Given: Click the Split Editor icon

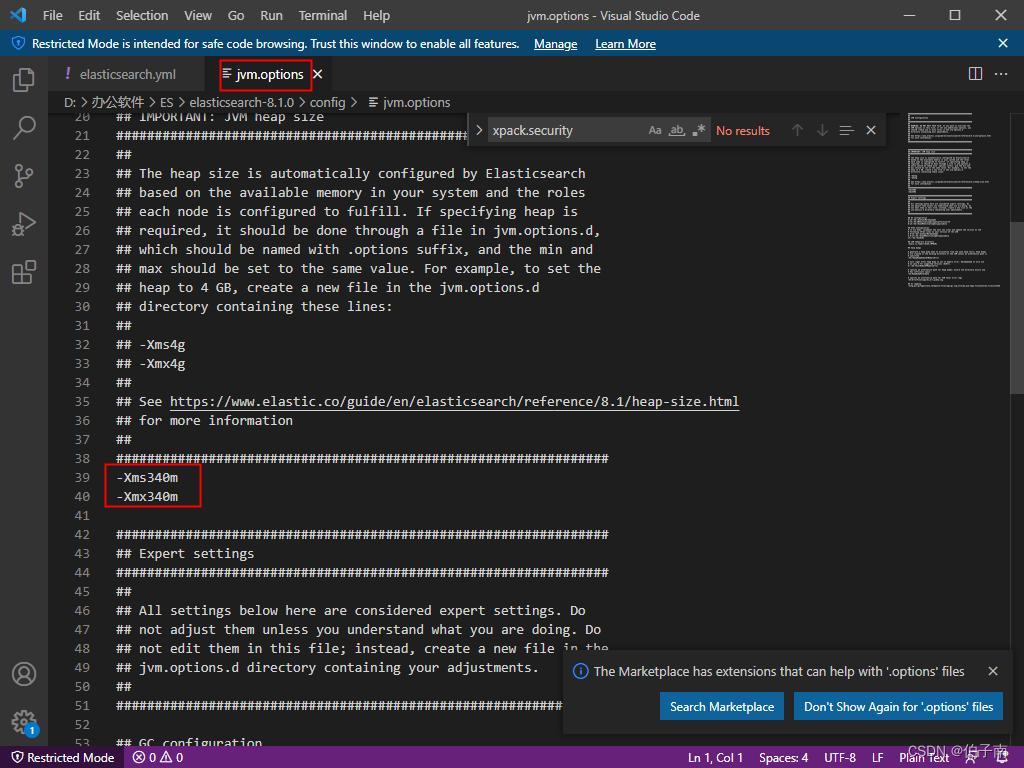Looking at the screenshot, I should [x=975, y=73].
